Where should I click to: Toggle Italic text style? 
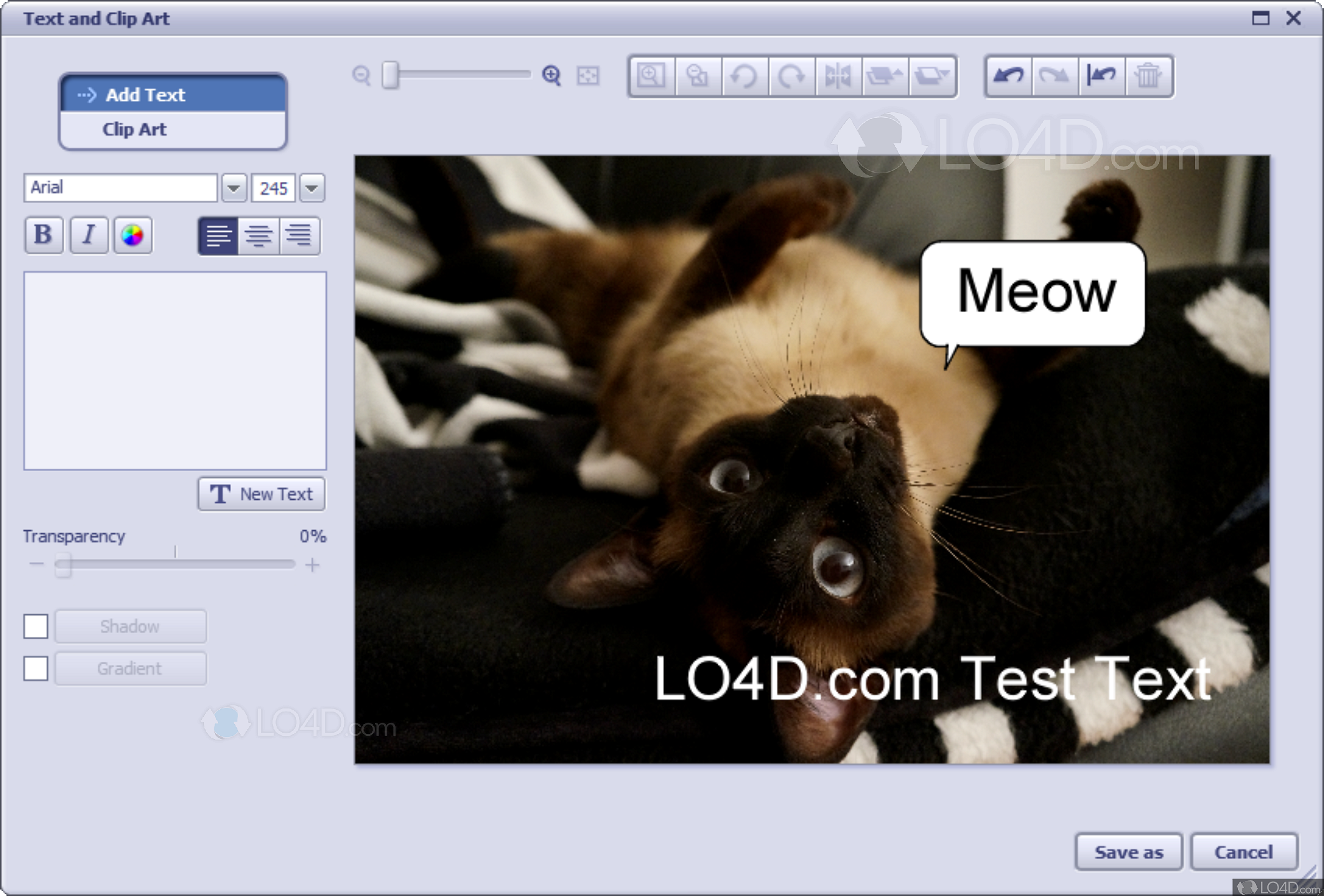coord(88,235)
